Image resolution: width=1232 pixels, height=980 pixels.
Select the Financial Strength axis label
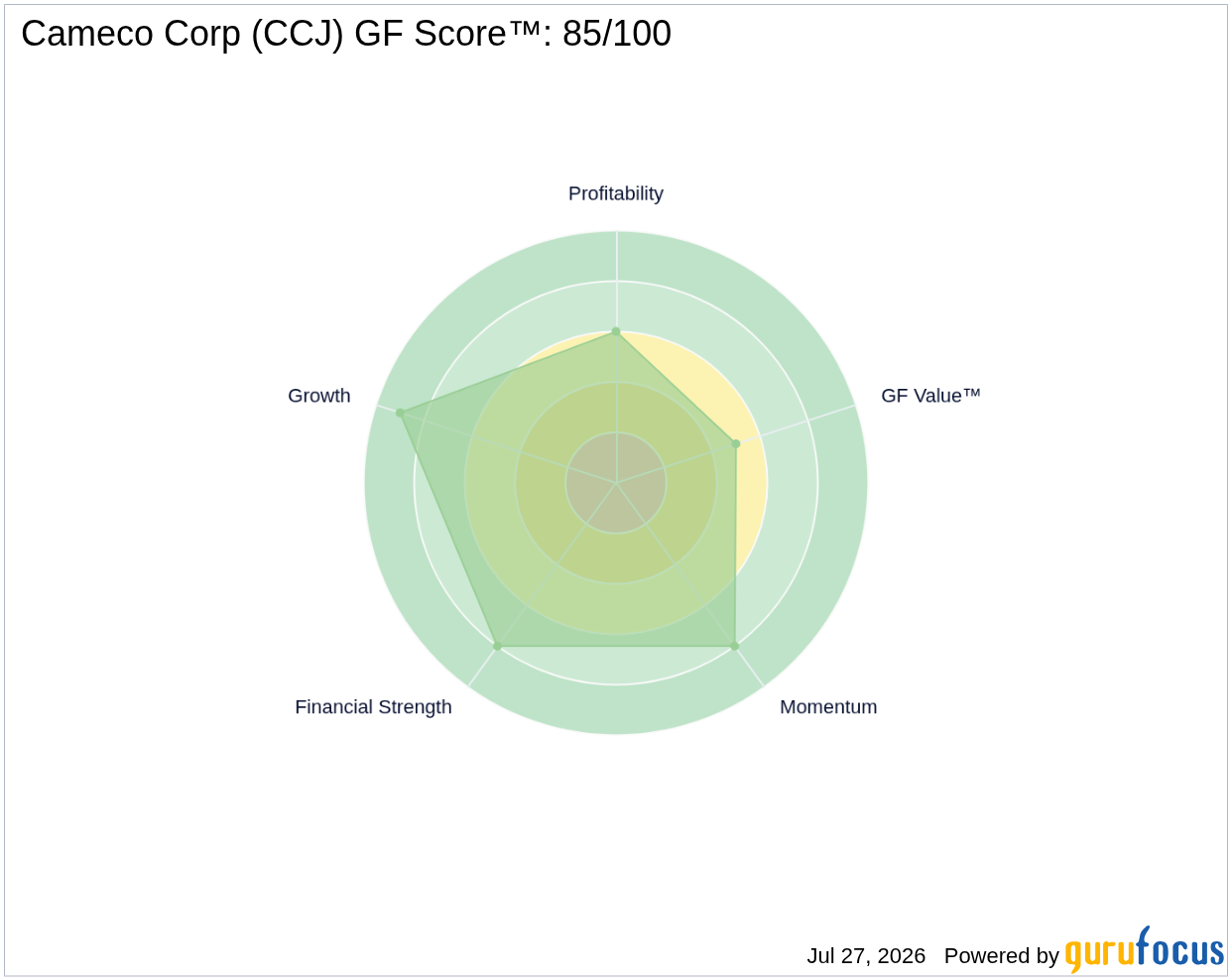point(373,707)
